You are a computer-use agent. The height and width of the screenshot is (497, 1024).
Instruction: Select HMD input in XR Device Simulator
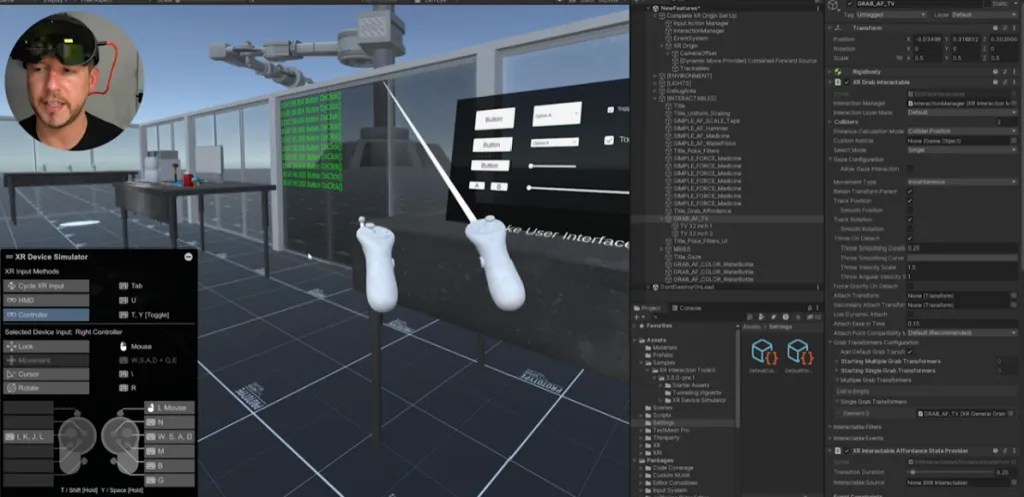click(x=46, y=300)
